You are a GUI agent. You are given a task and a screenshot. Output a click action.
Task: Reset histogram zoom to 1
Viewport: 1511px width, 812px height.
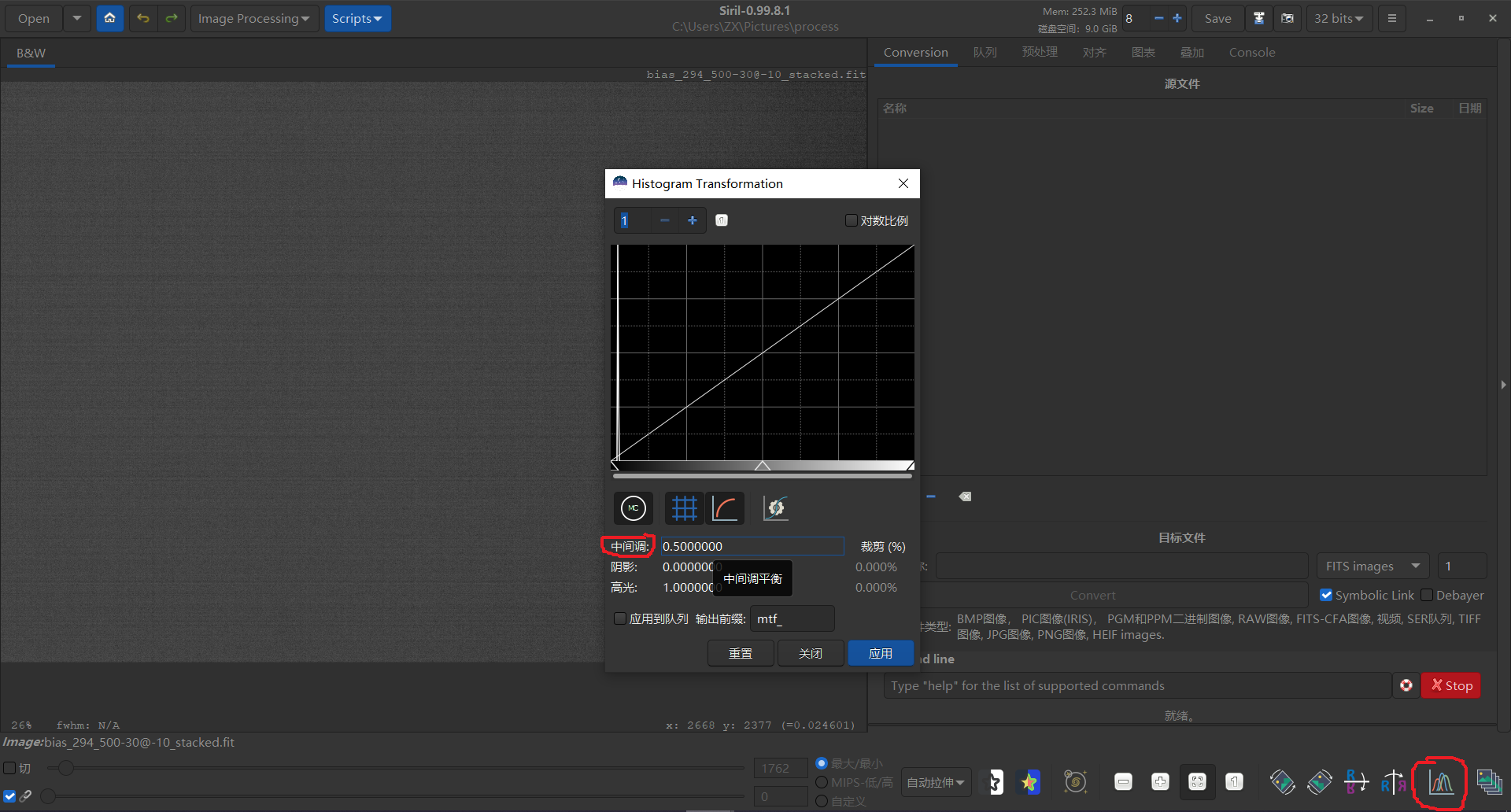point(722,220)
